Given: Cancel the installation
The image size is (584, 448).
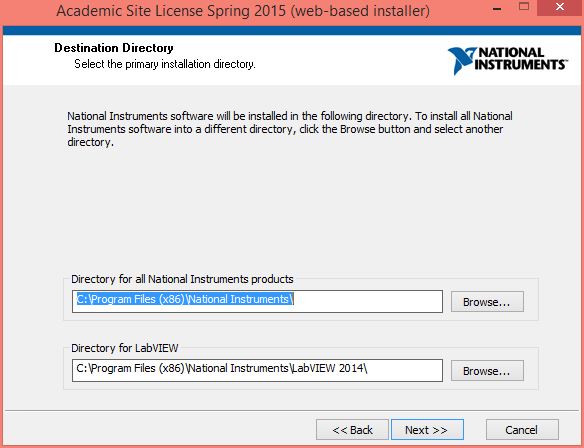Looking at the screenshot, I should pyautogui.click(x=522, y=430).
